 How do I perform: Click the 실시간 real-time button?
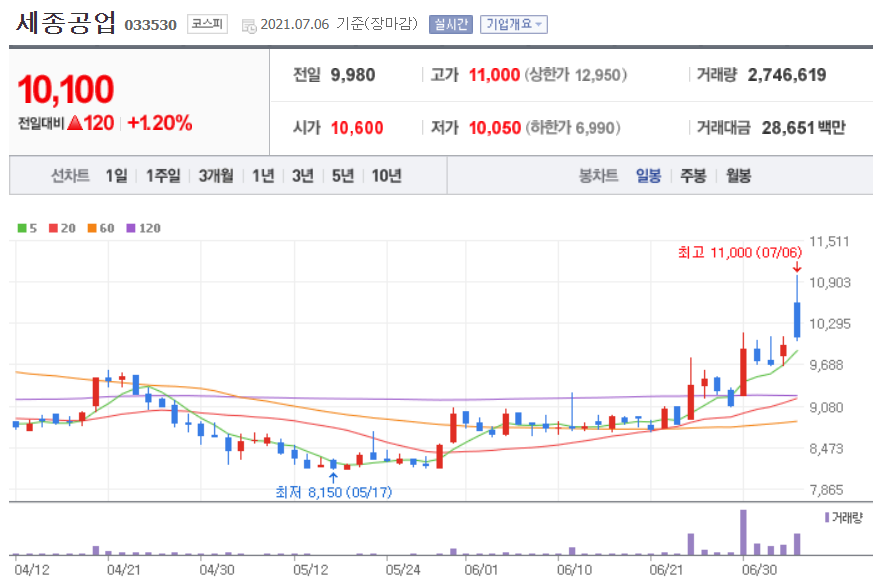click(450, 24)
